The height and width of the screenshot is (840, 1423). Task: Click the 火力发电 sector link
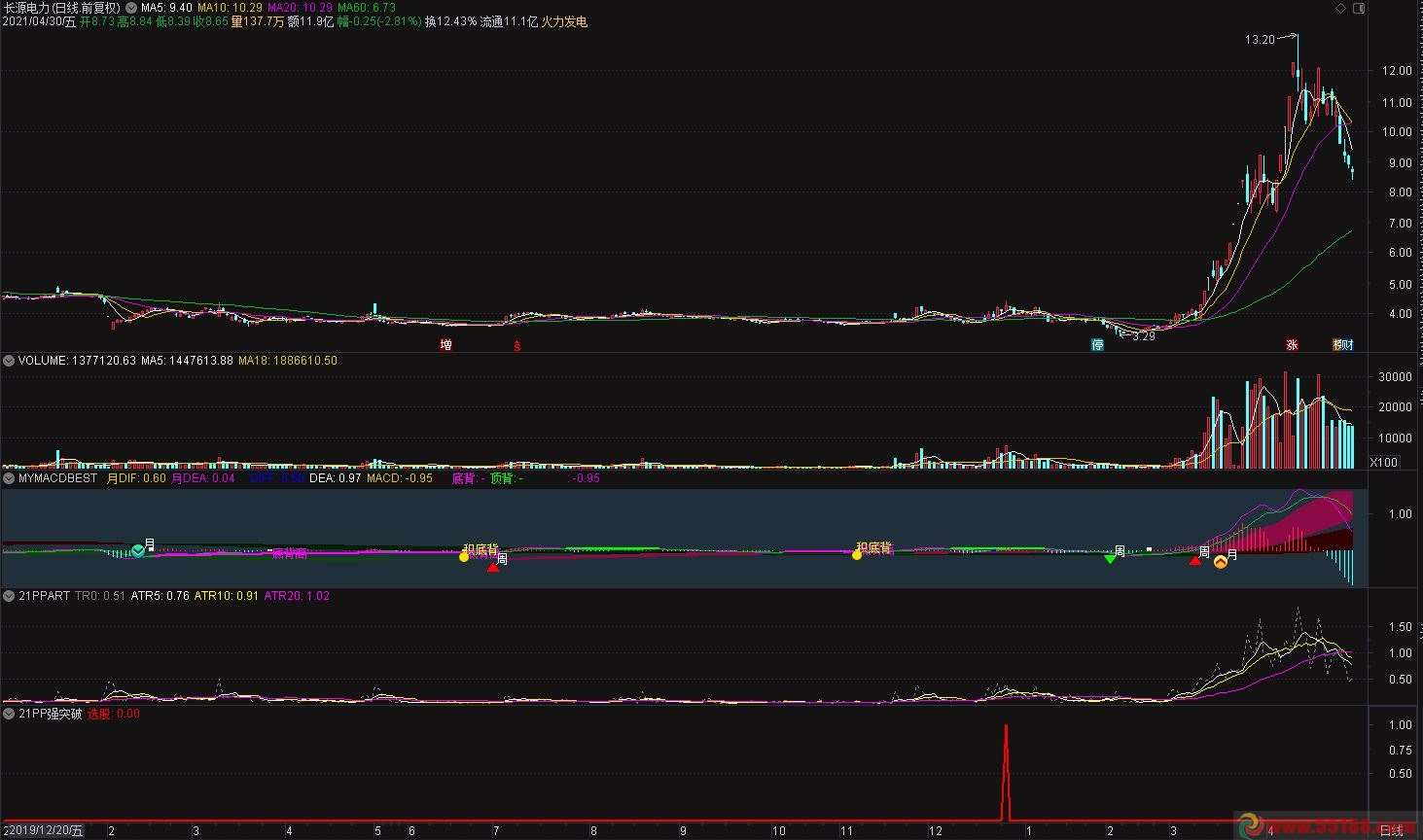click(565, 21)
